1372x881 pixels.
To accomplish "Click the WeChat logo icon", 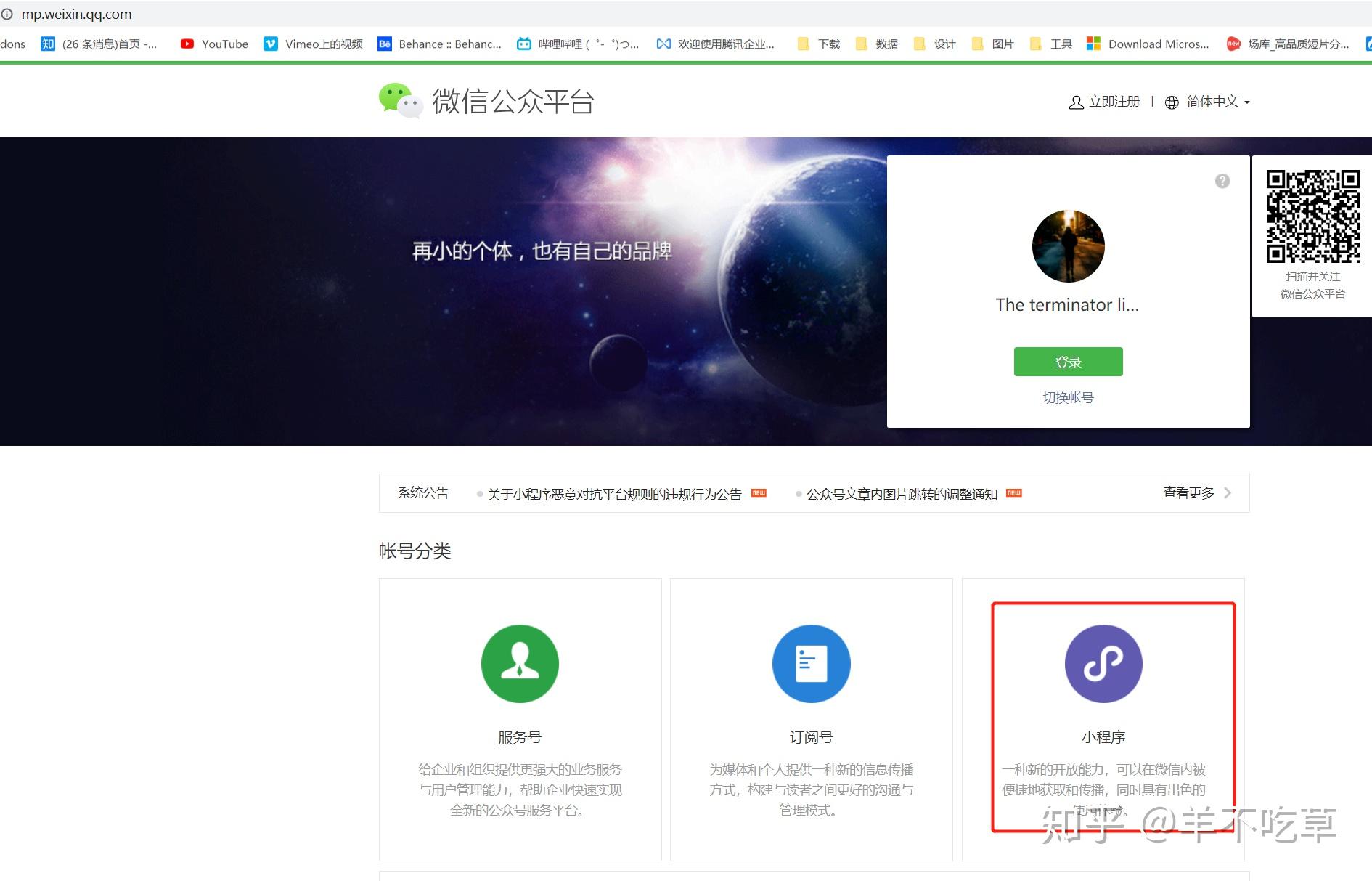I will [x=401, y=100].
